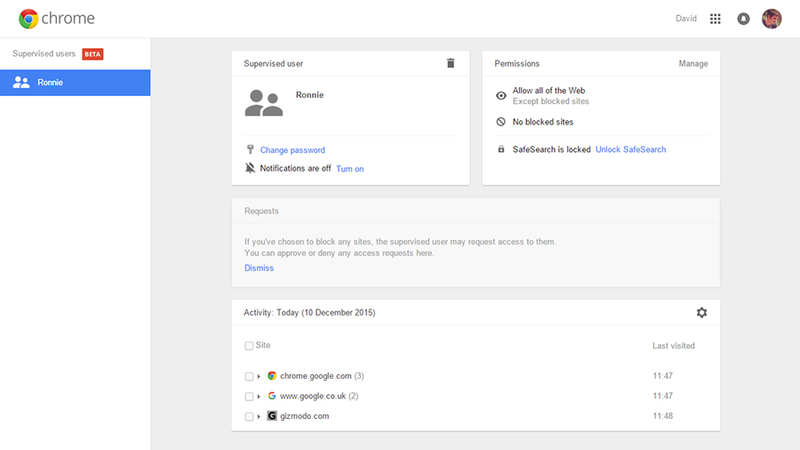This screenshot has height=450, width=800.
Task: Open the profile avatar picture
Action: click(771, 19)
